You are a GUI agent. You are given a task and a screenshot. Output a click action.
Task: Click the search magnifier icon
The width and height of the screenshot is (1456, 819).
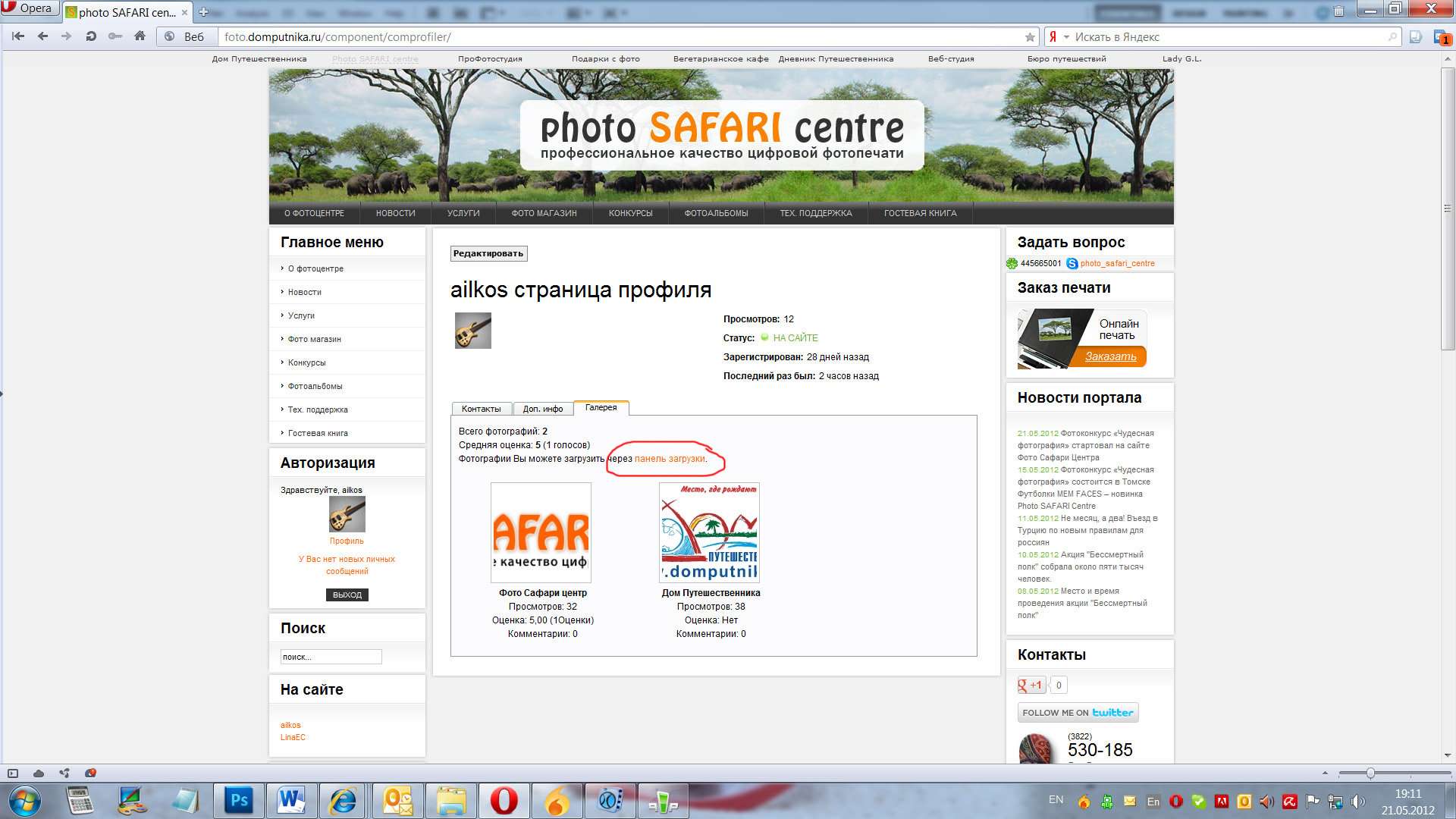(1392, 36)
